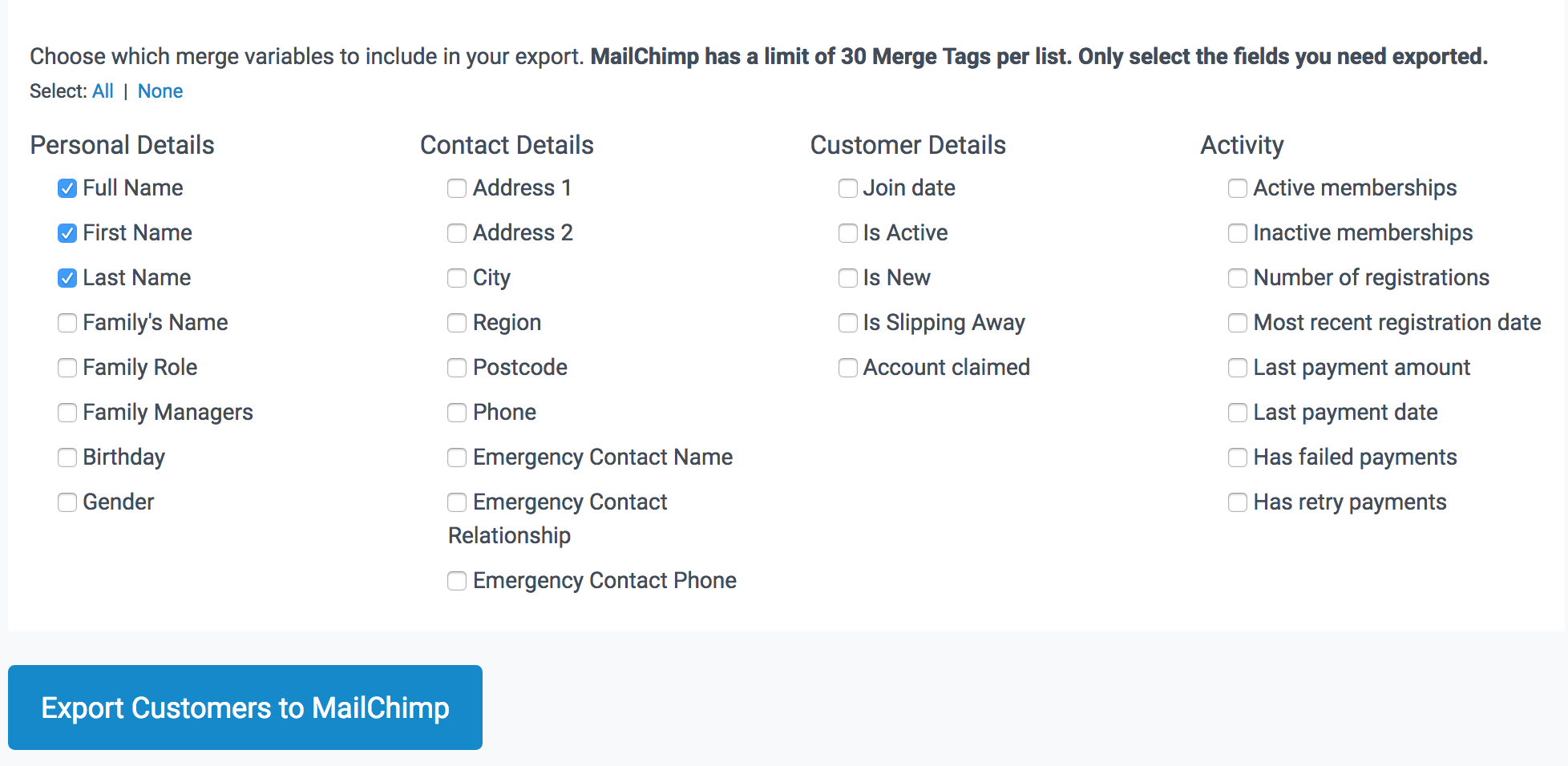Check the Active memberships checkbox
The image size is (1568, 766).
pos(1238,188)
